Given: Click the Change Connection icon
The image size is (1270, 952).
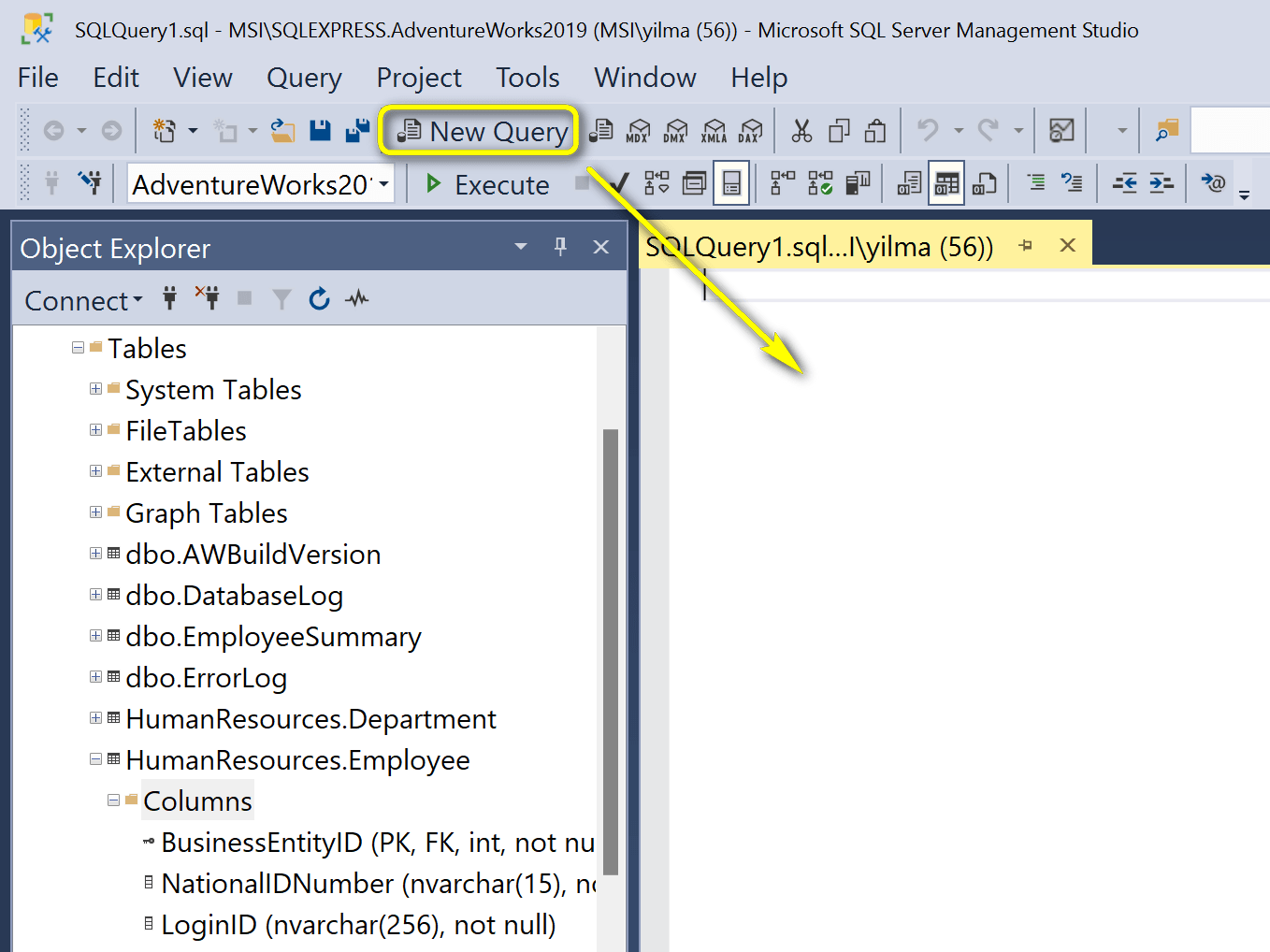Looking at the screenshot, I should (x=90, y=182).
